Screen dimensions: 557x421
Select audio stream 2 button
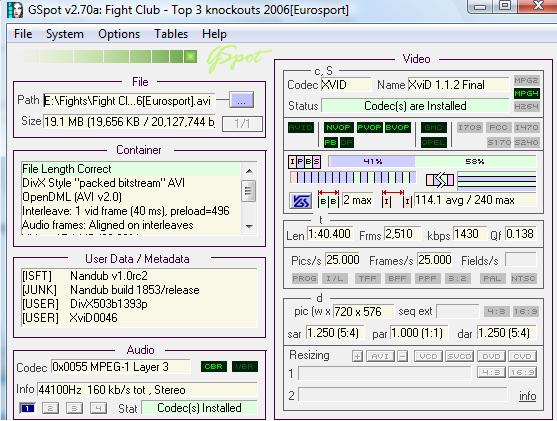click(x=50, y=408)
